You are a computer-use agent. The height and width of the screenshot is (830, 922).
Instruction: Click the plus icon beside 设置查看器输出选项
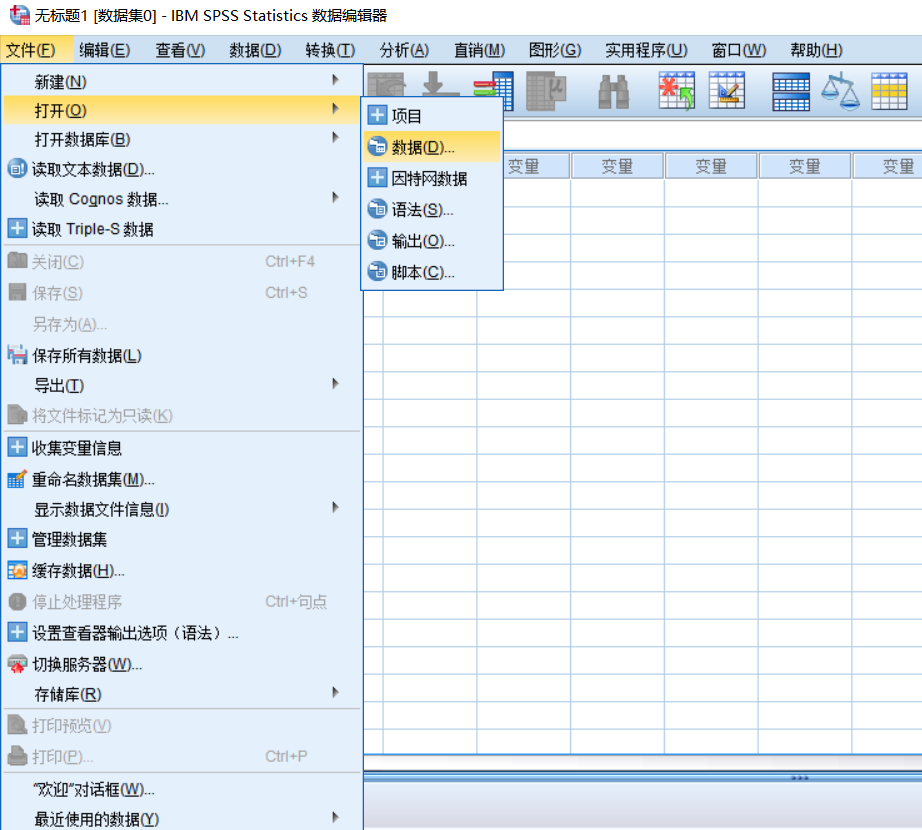(x=17, y=632)
